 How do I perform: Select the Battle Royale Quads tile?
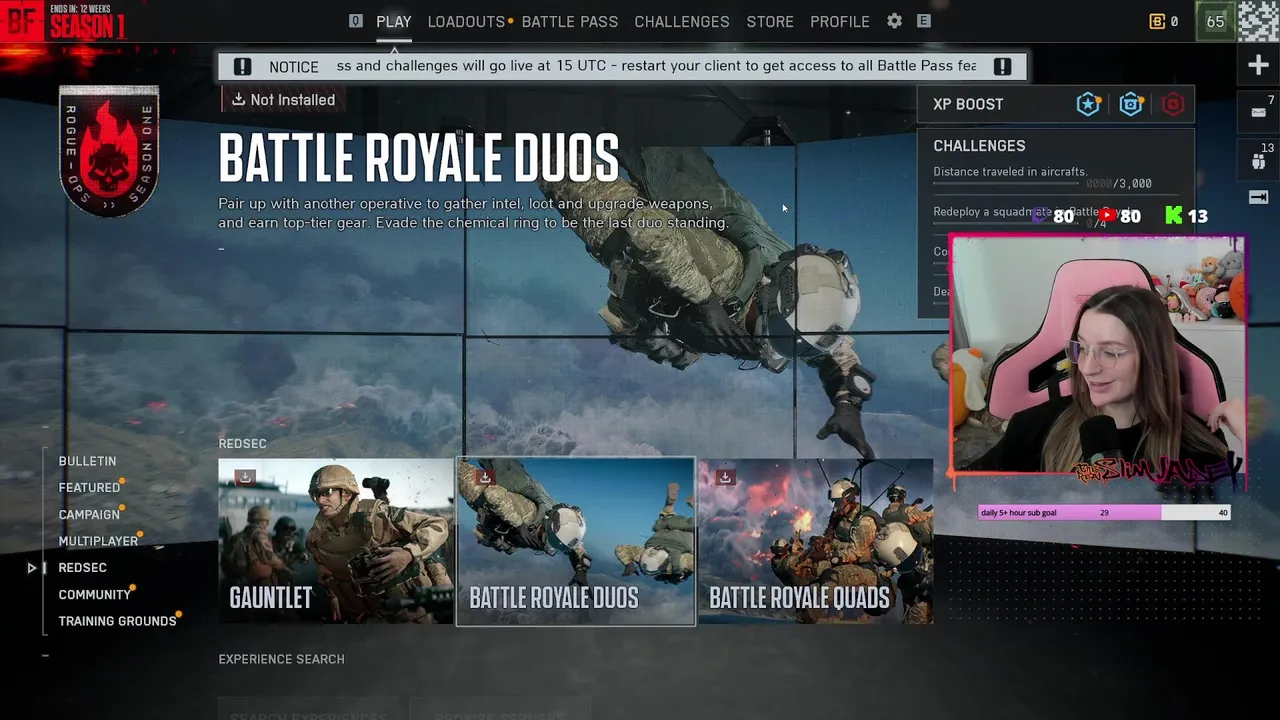point(815,541)
